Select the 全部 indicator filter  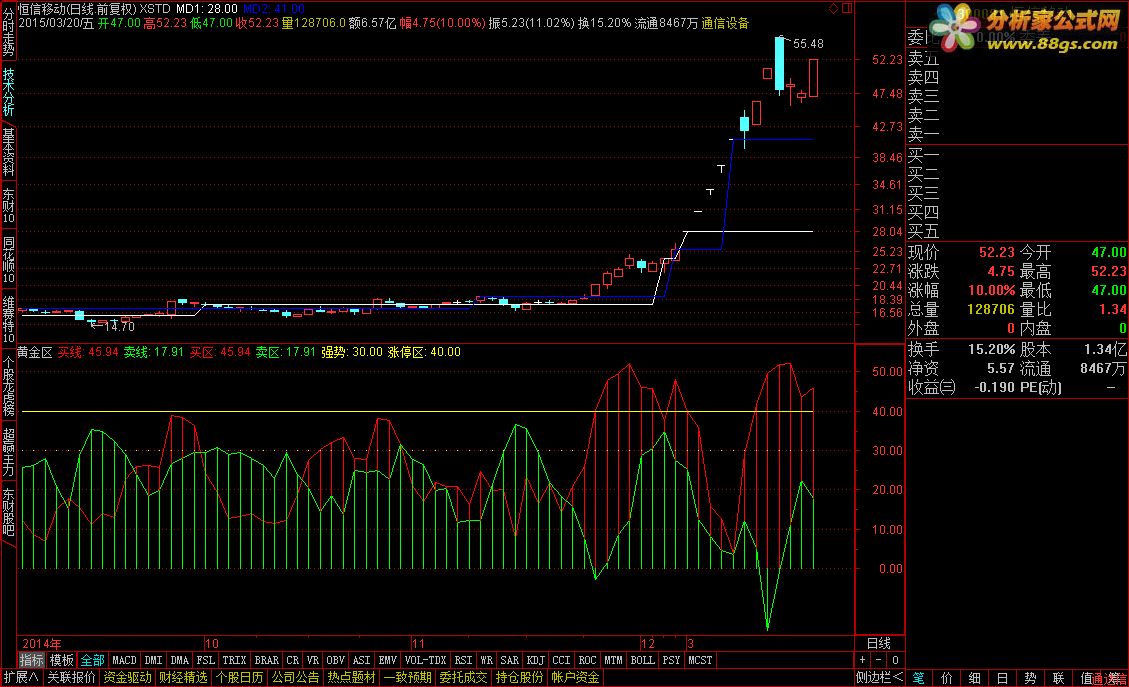tap(92, 660)
